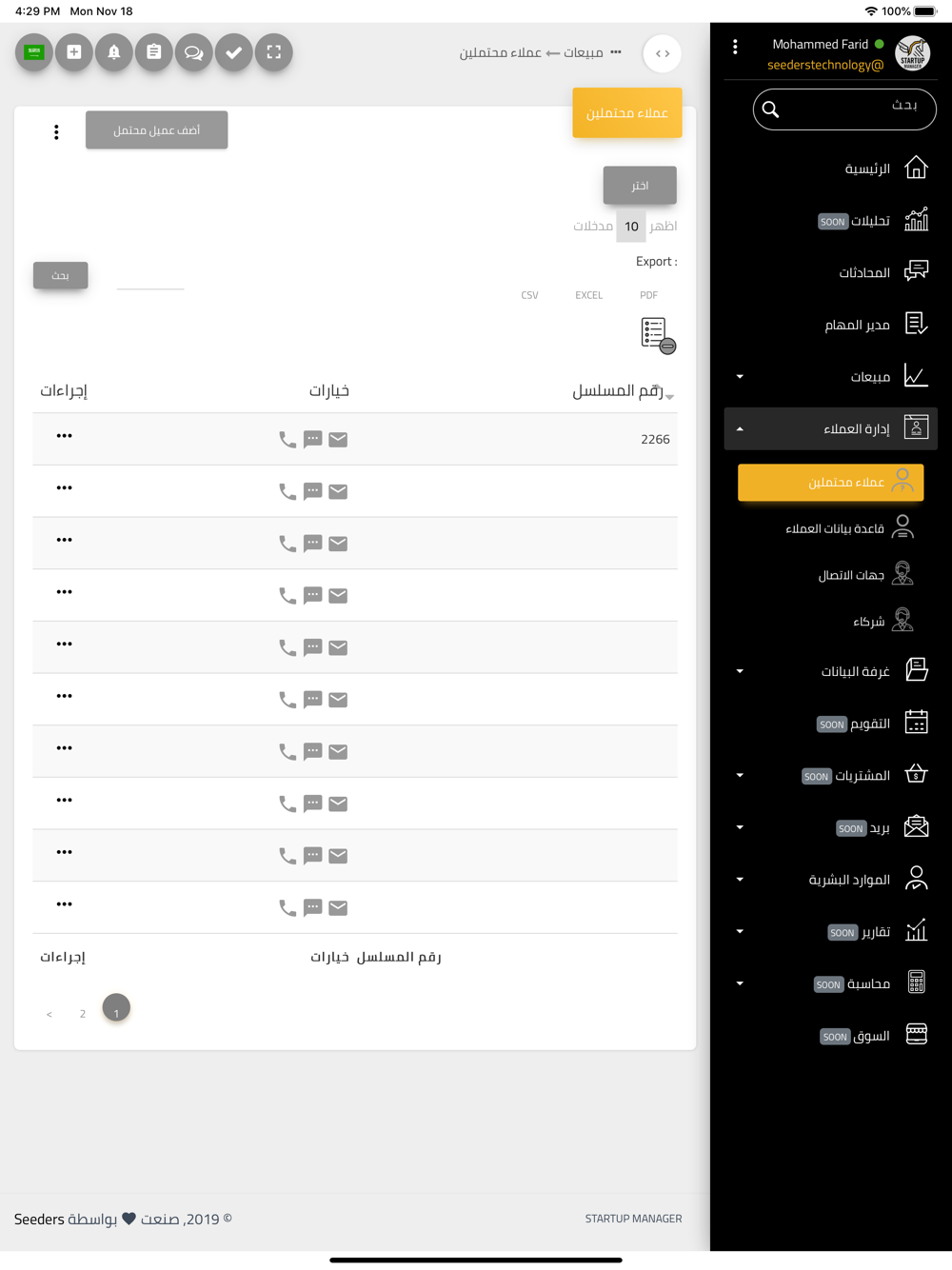Click the Startup Manager profile avatar
The width and height of the screenshot is (952, 1270).
[912, 53]
